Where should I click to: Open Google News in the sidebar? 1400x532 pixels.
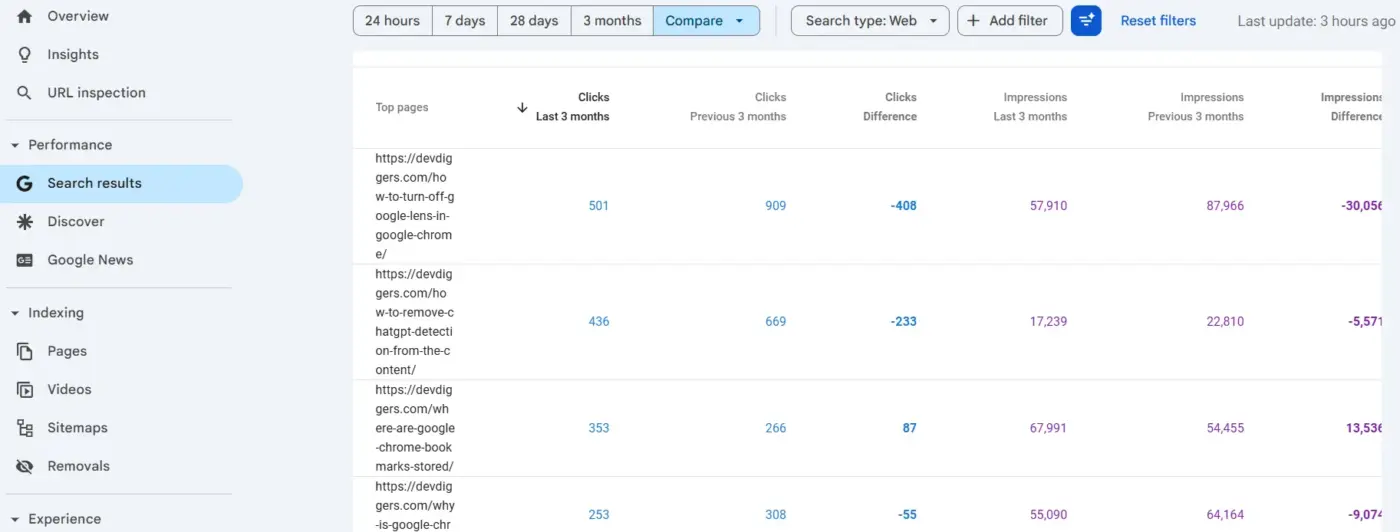point(90,260)
